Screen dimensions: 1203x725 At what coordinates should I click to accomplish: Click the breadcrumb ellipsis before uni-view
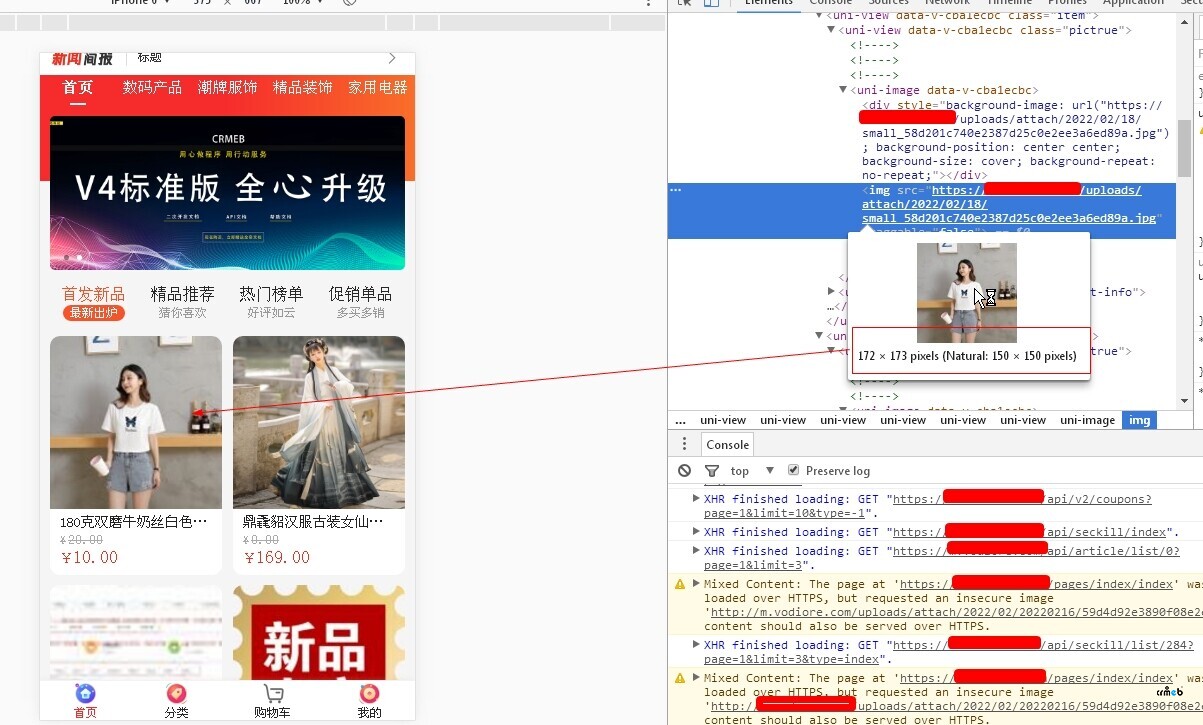click(680, 420)
